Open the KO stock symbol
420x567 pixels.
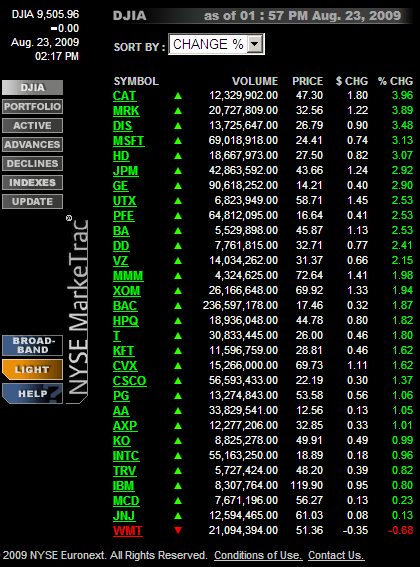pyautogui.click(x=121, y=441)
